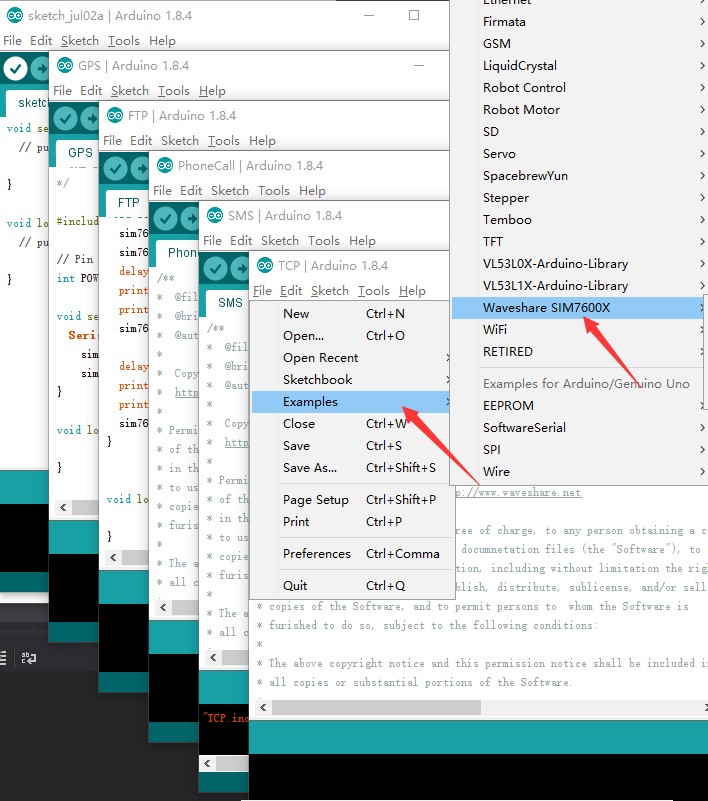Expand SoftwareSerial examples submenu
The width and height of the screenshot is (708, 801).
point(579,428)
